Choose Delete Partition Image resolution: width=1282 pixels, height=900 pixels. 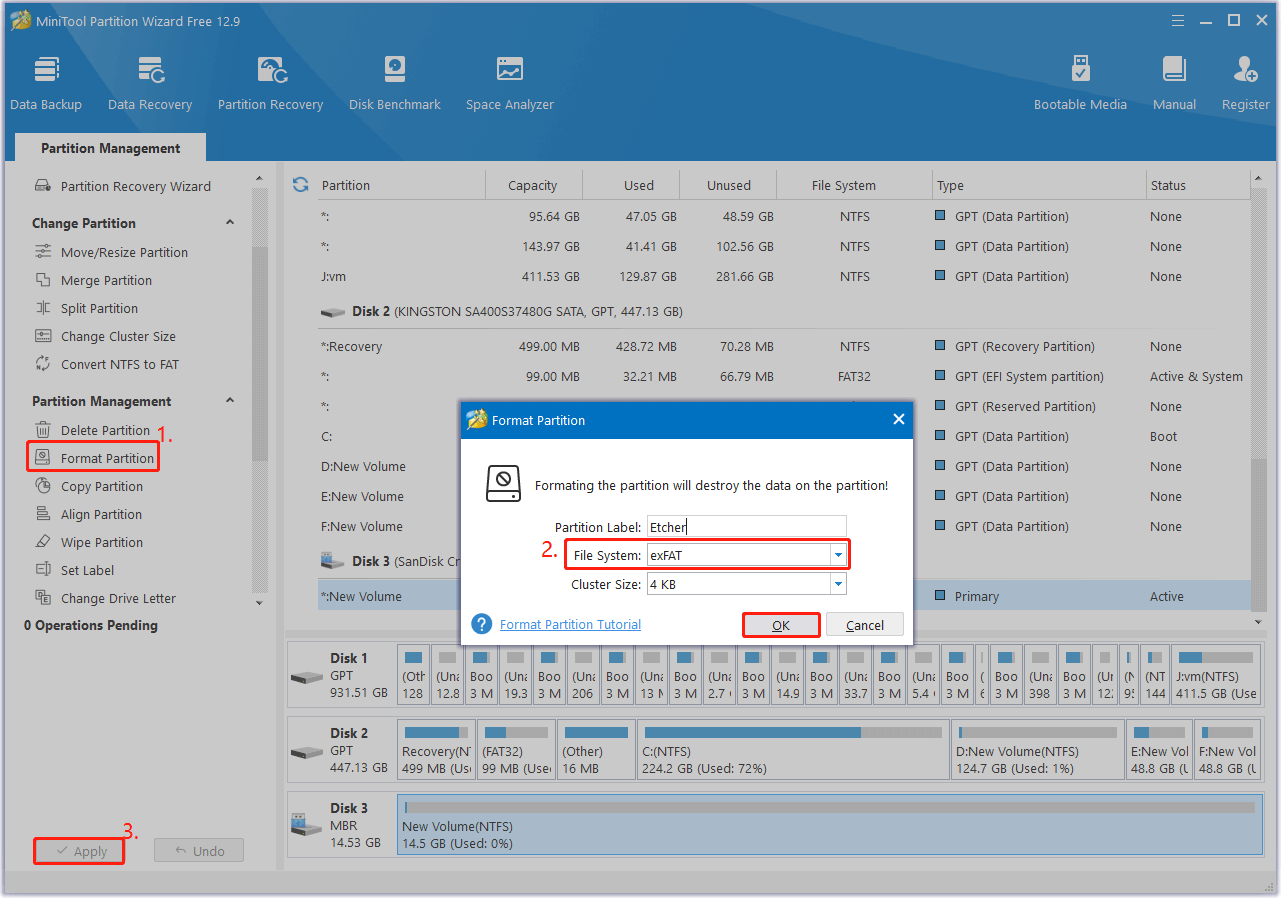(x=93, y=430)
